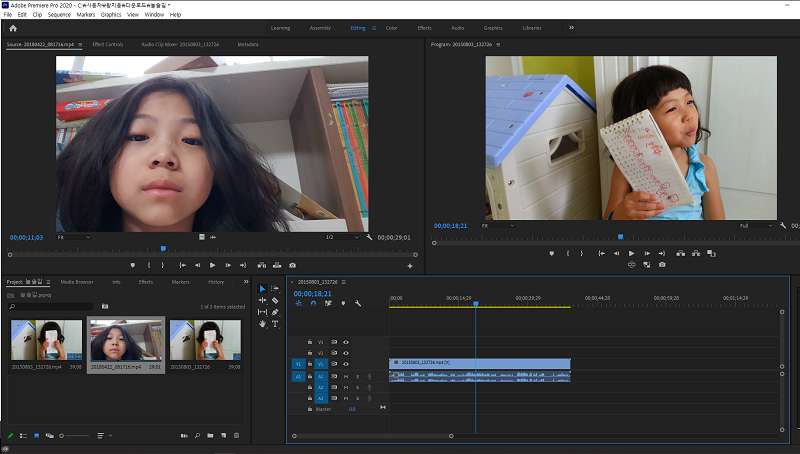This screenshot has width=800, height=454.
Task: Click Source monitor playhead marker
Action: click(163, 248)
